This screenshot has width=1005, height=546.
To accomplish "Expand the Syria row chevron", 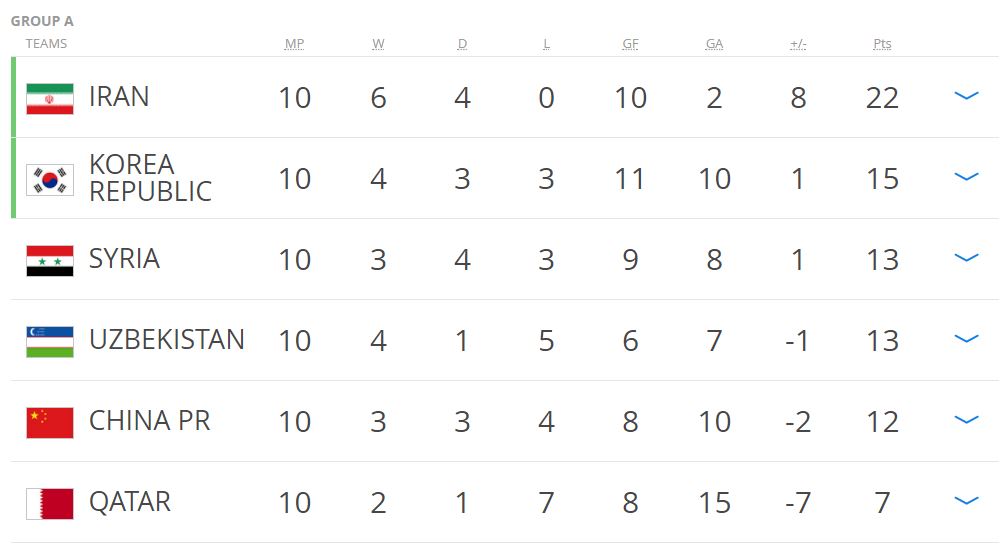I will pos(966,259).
